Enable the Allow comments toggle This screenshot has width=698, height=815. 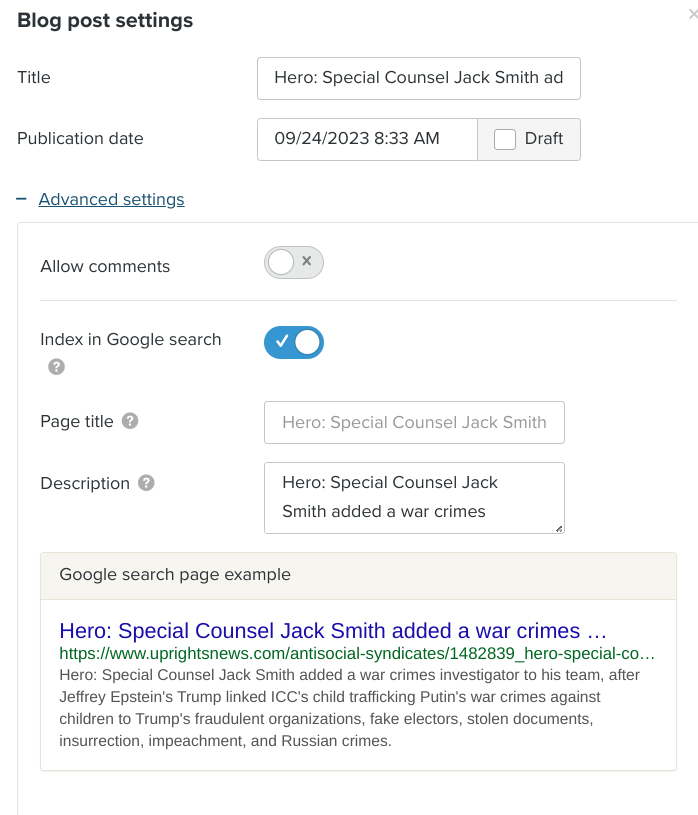click(x=293, y=262)
